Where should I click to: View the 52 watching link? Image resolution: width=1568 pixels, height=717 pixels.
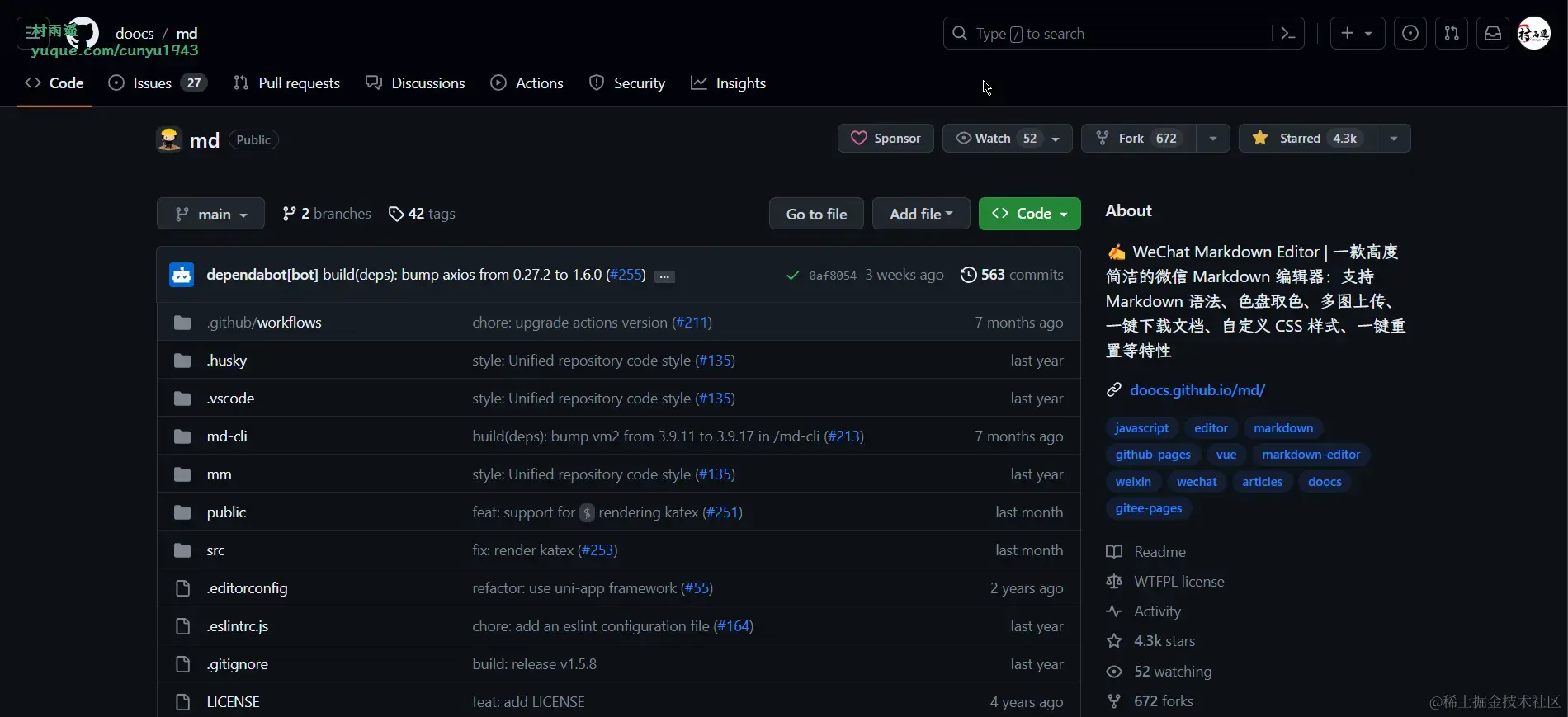pos(1159,672)
